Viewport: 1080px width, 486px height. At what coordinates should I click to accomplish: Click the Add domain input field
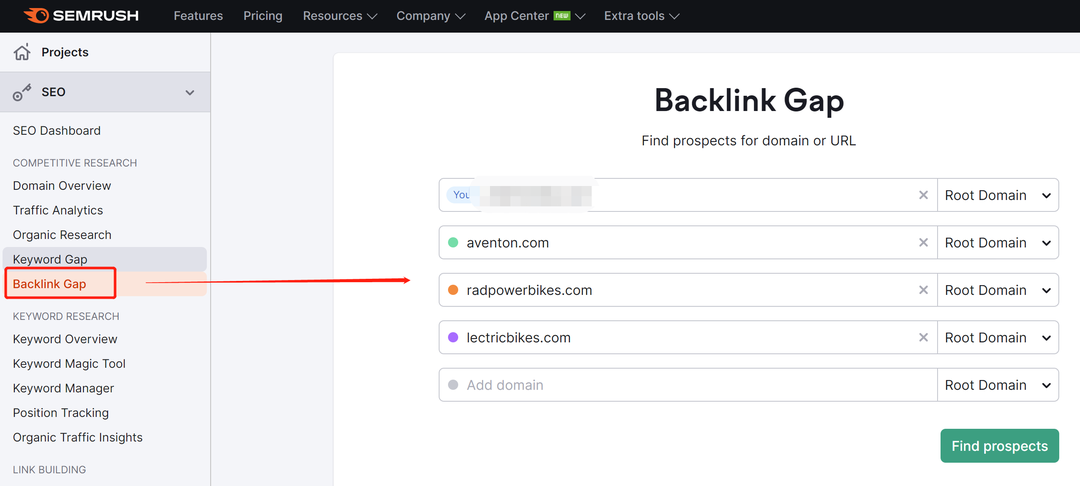point(688,385)
